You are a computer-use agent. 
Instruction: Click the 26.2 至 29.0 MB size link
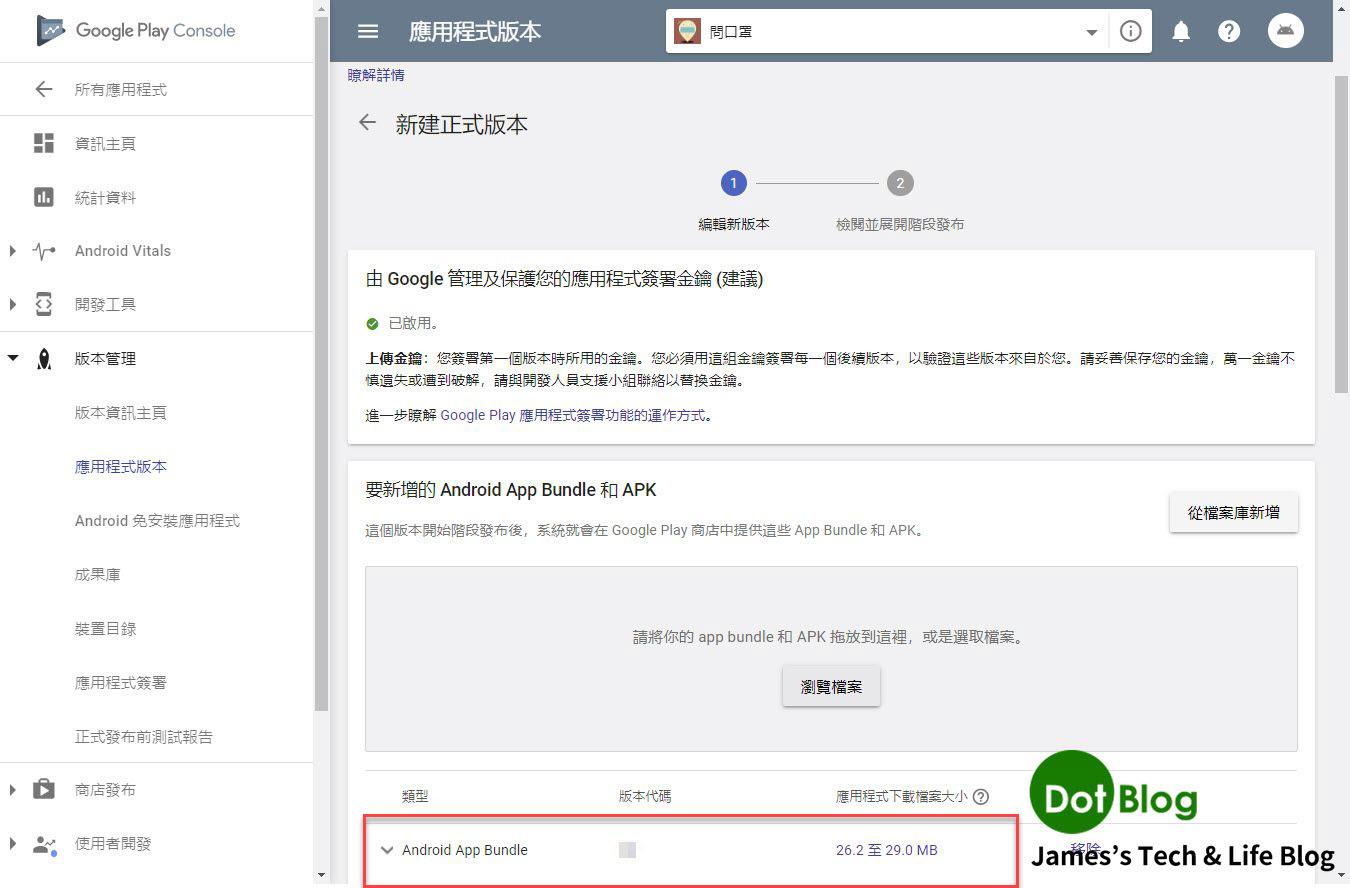point(886,850)
